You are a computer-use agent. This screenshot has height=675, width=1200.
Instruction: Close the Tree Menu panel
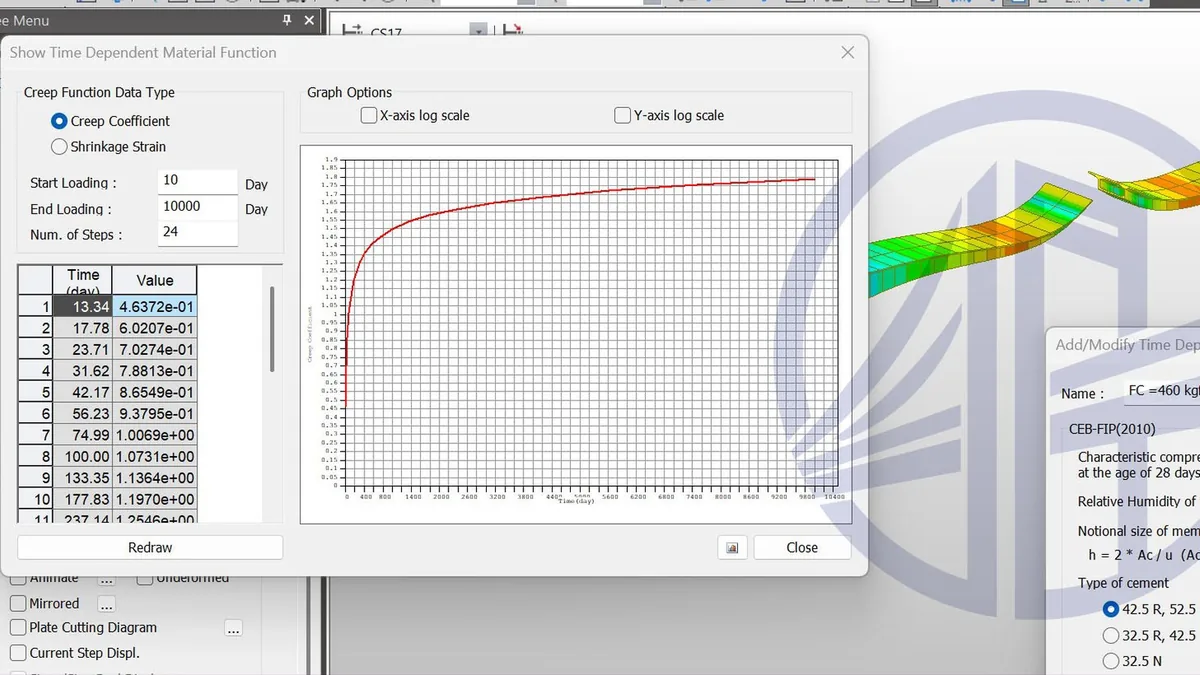tap(308, 20)
